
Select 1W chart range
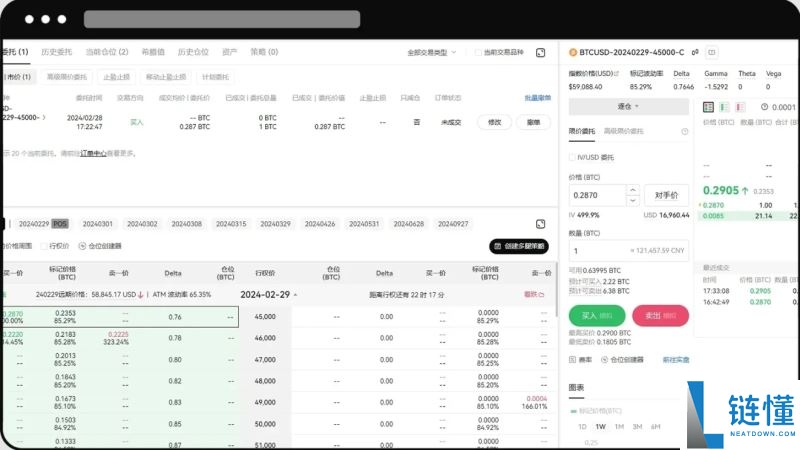click(601, 427)
